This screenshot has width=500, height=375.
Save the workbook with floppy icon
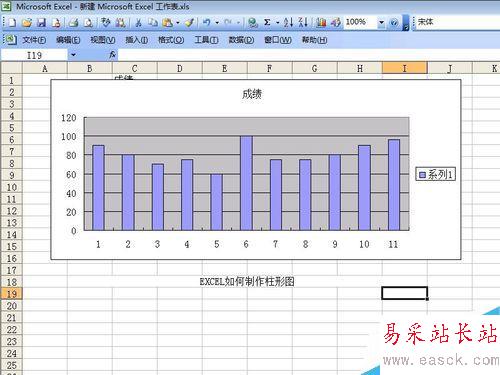(x=41, y=22)
